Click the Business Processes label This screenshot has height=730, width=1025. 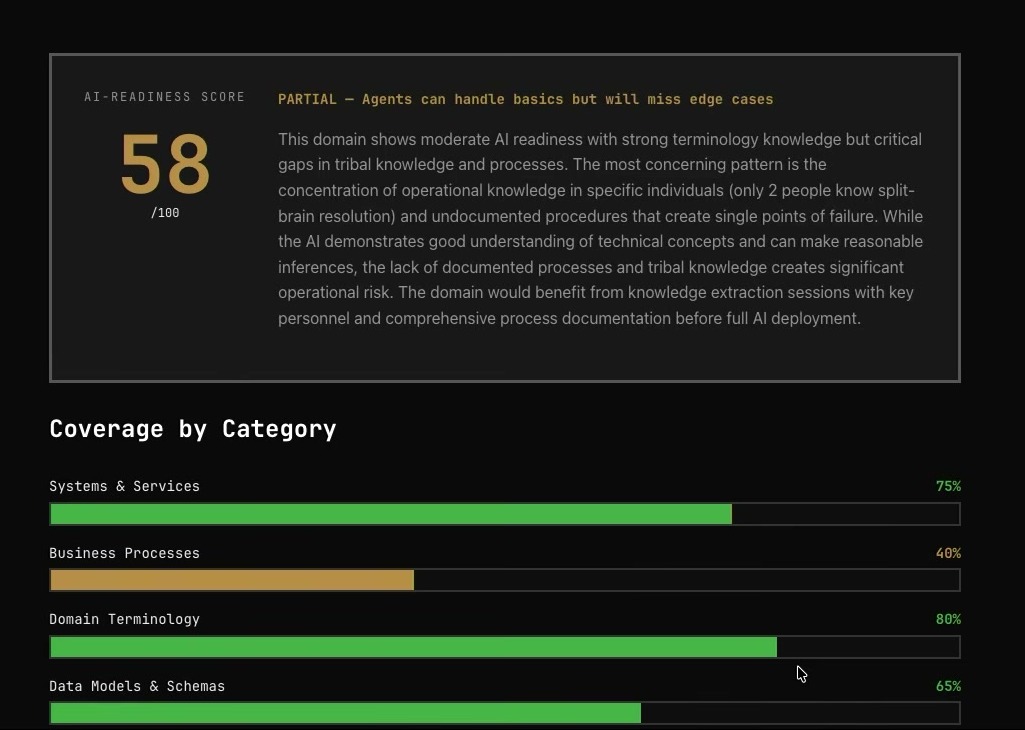coord(124,553)
